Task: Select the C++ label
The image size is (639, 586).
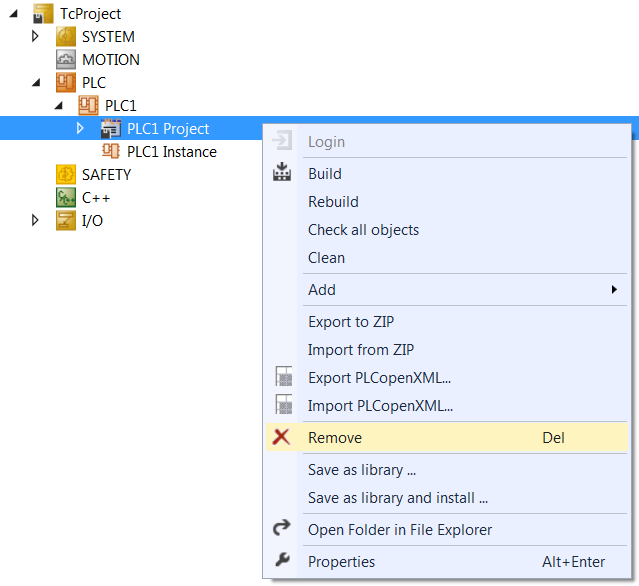Action: click(96, 198)
